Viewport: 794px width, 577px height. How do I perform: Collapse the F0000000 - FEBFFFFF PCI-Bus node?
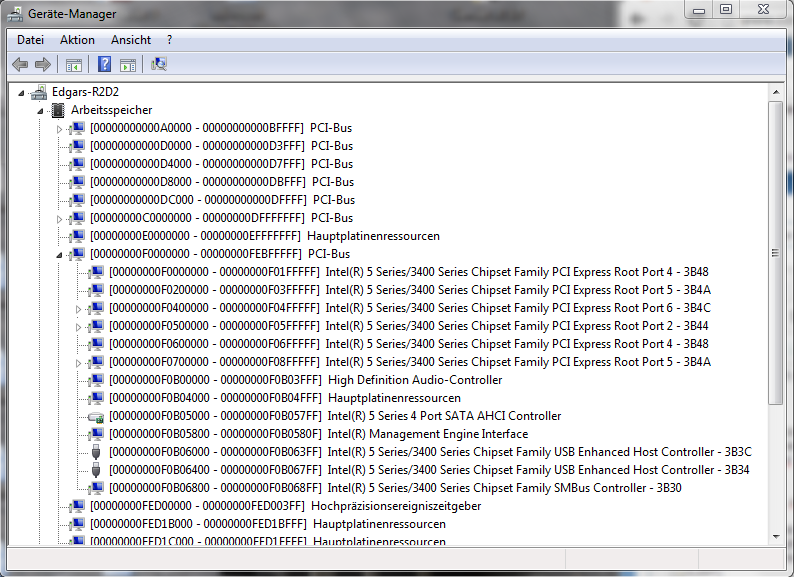tap(59, 255)
